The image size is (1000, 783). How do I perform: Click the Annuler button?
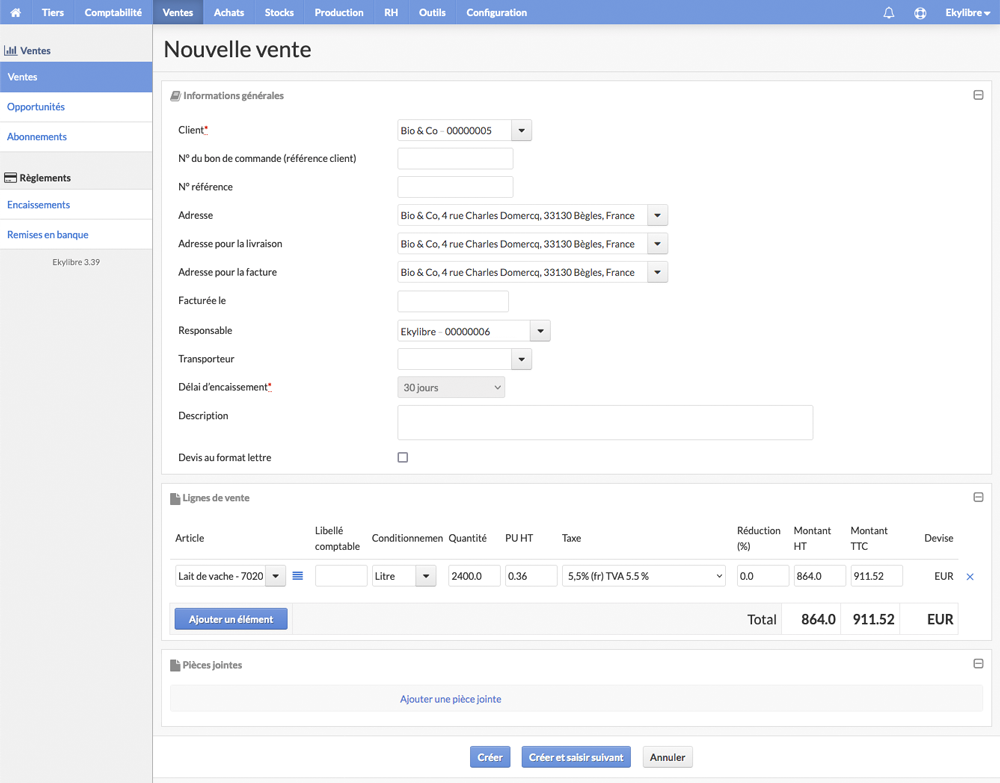pos(667,757)
